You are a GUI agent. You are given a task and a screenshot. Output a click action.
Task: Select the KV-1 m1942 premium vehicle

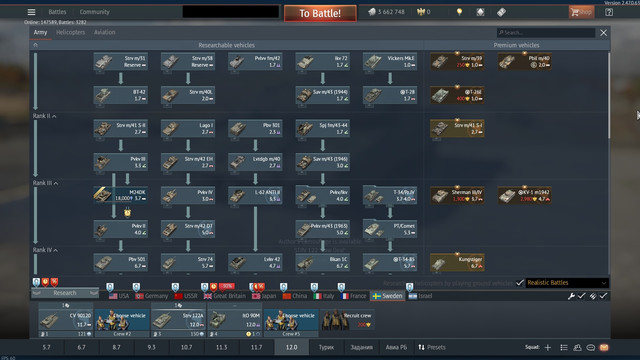click(525, 196)
